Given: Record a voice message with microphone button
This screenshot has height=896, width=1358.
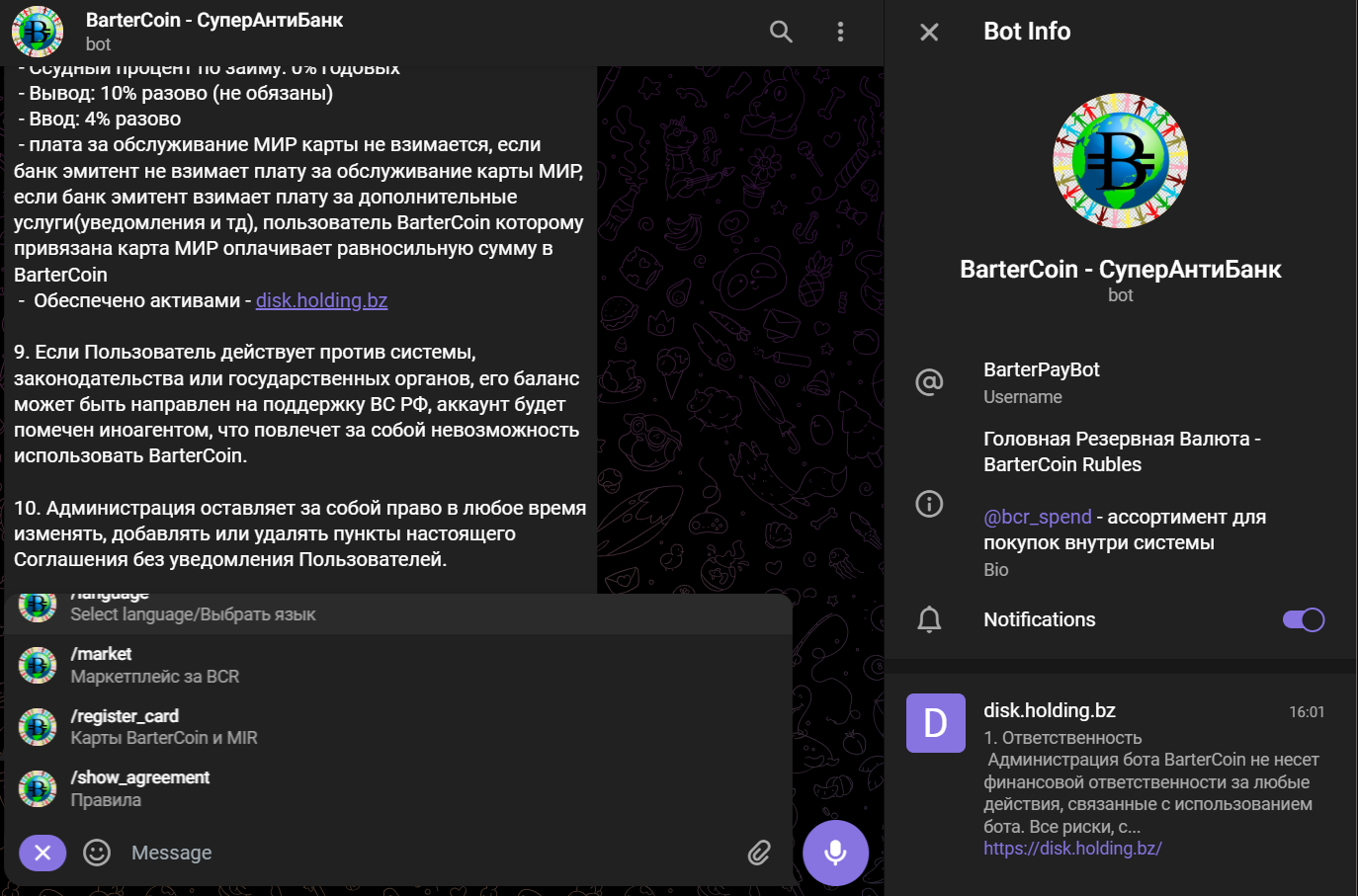Looking at the screenshot, I should (x=835, y=853).
